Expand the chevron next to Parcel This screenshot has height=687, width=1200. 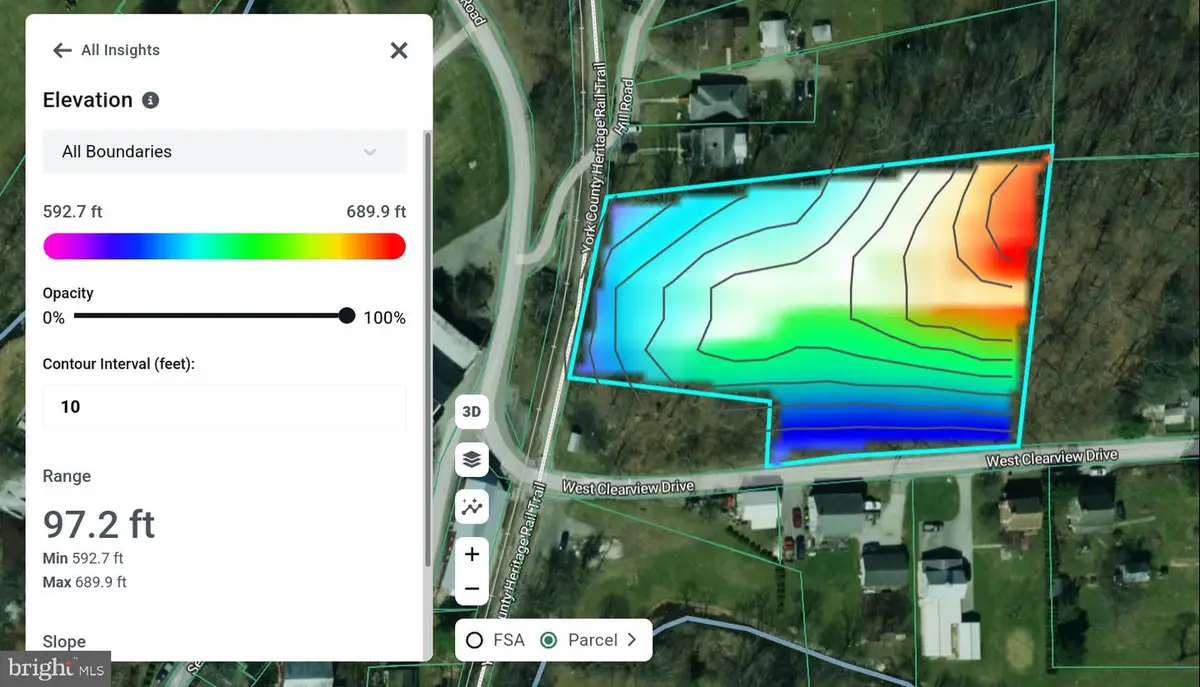[x=632, y=640]
